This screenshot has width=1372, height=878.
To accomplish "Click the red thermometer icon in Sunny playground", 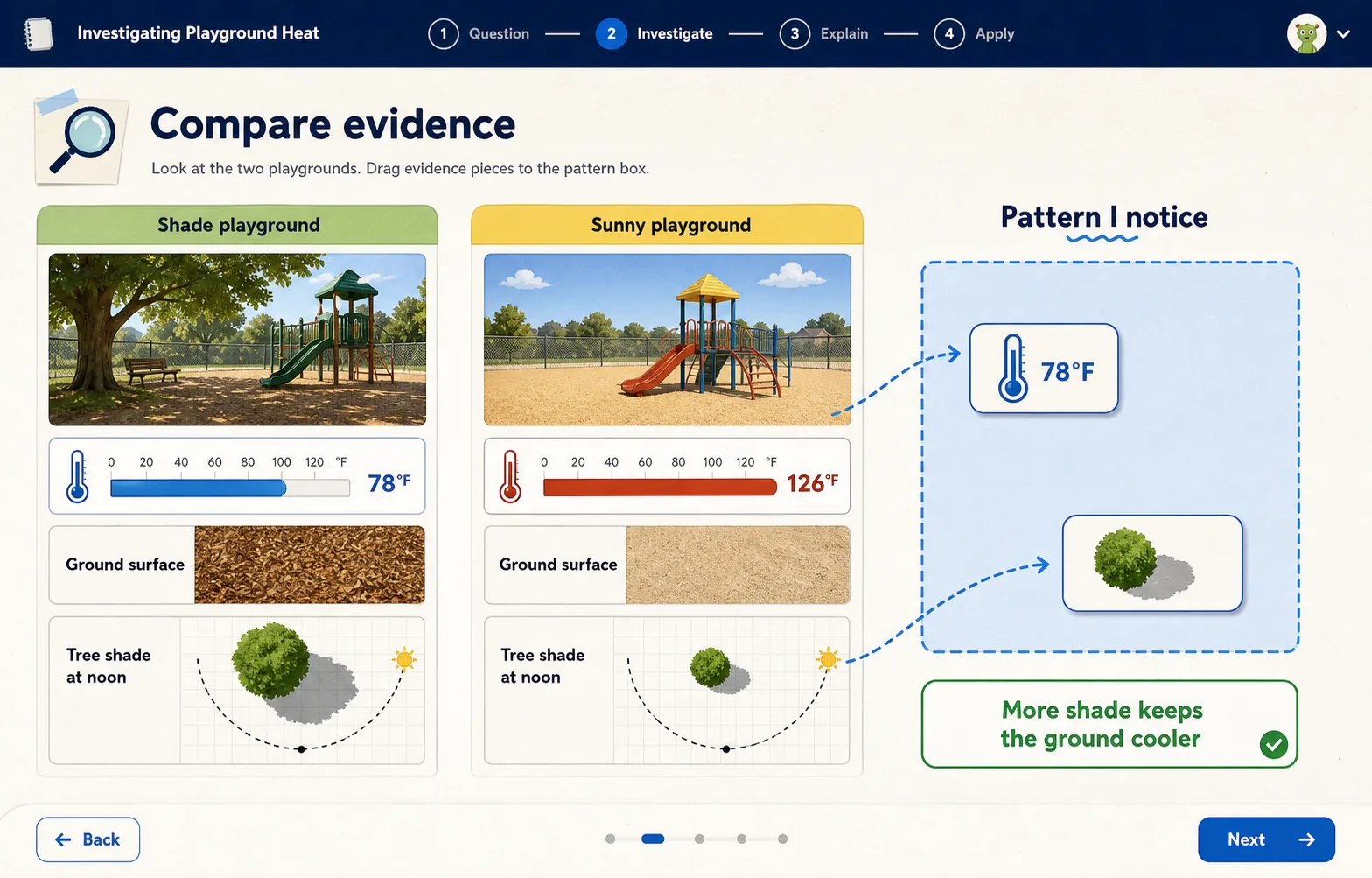I will coord(510,476).
